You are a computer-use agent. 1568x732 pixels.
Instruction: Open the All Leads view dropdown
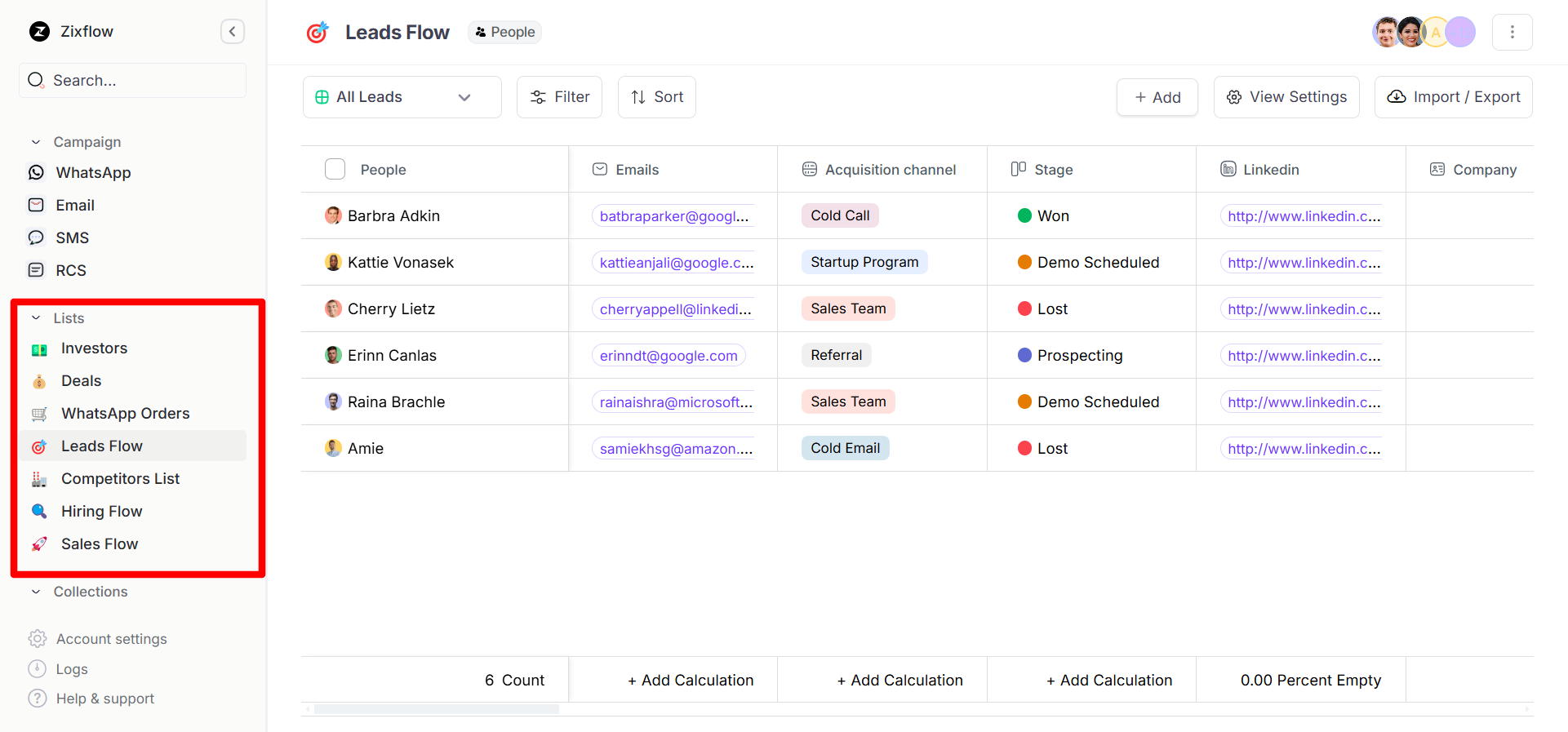[x=402, y=97]
